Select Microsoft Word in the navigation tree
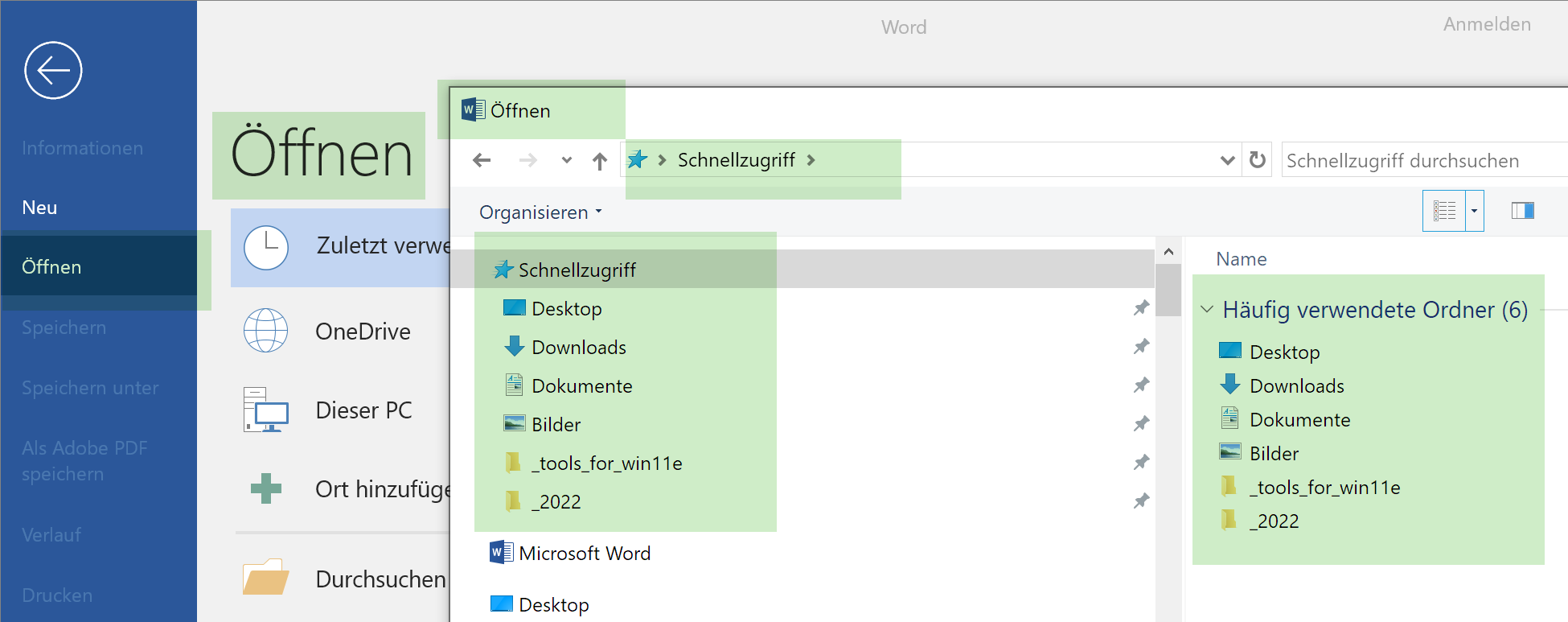This screenshot has height=622, width=1568. [585, 554]
